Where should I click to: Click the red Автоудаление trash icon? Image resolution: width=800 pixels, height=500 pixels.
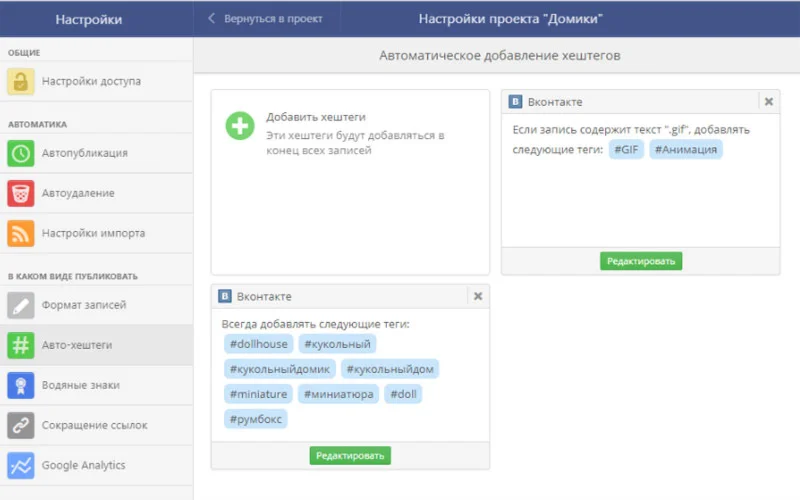coord(21,193)
